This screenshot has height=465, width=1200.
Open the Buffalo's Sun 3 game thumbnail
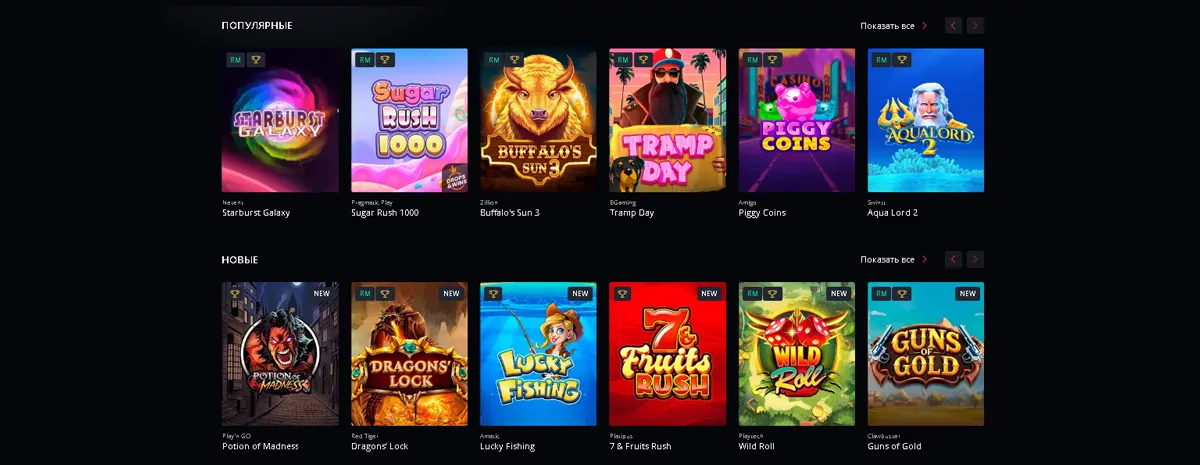(538, 120)
